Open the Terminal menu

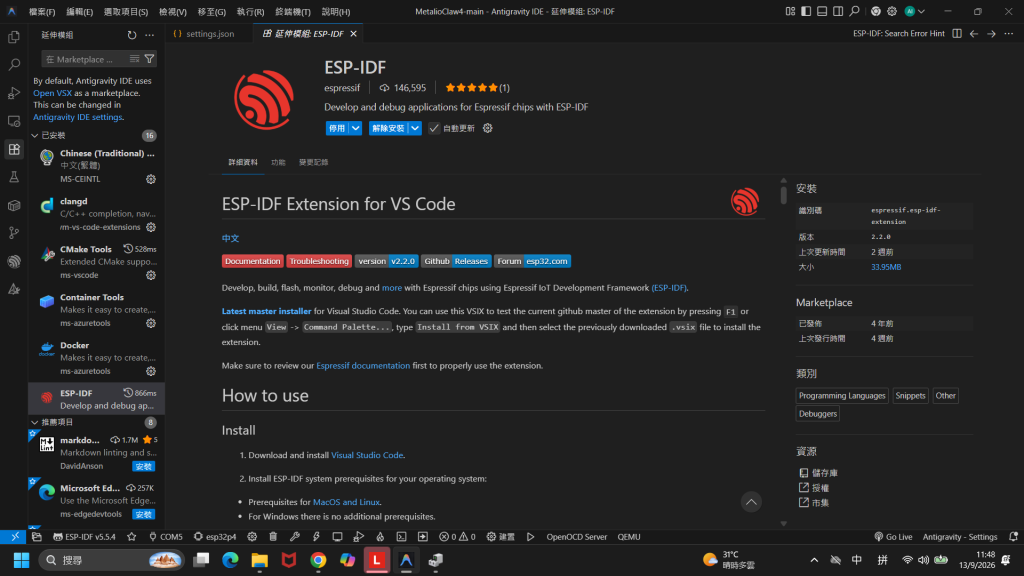[x=293, y=12]
